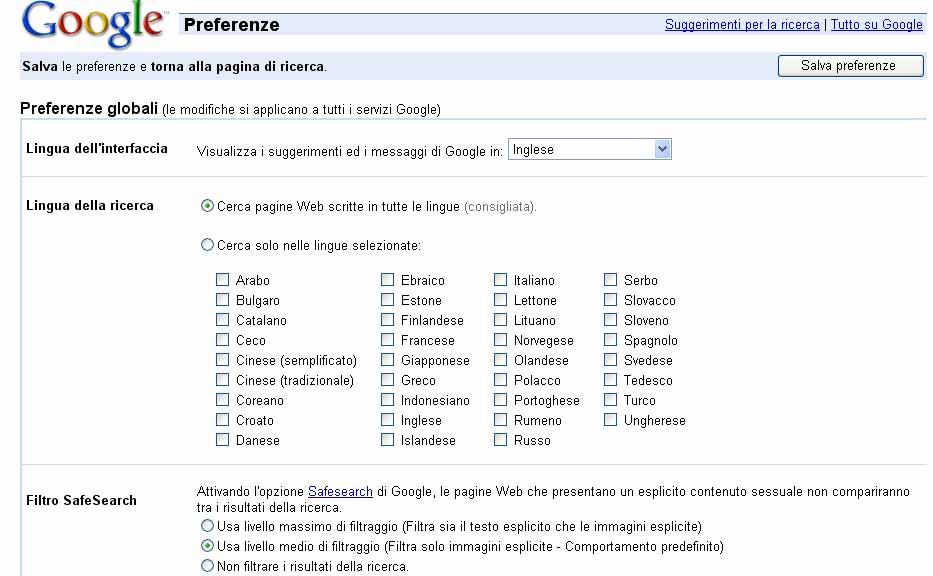The height and width of the screenshot is (576, 933).
Task: Check the Giapponese language checkbox
Action: coord(388,360)
